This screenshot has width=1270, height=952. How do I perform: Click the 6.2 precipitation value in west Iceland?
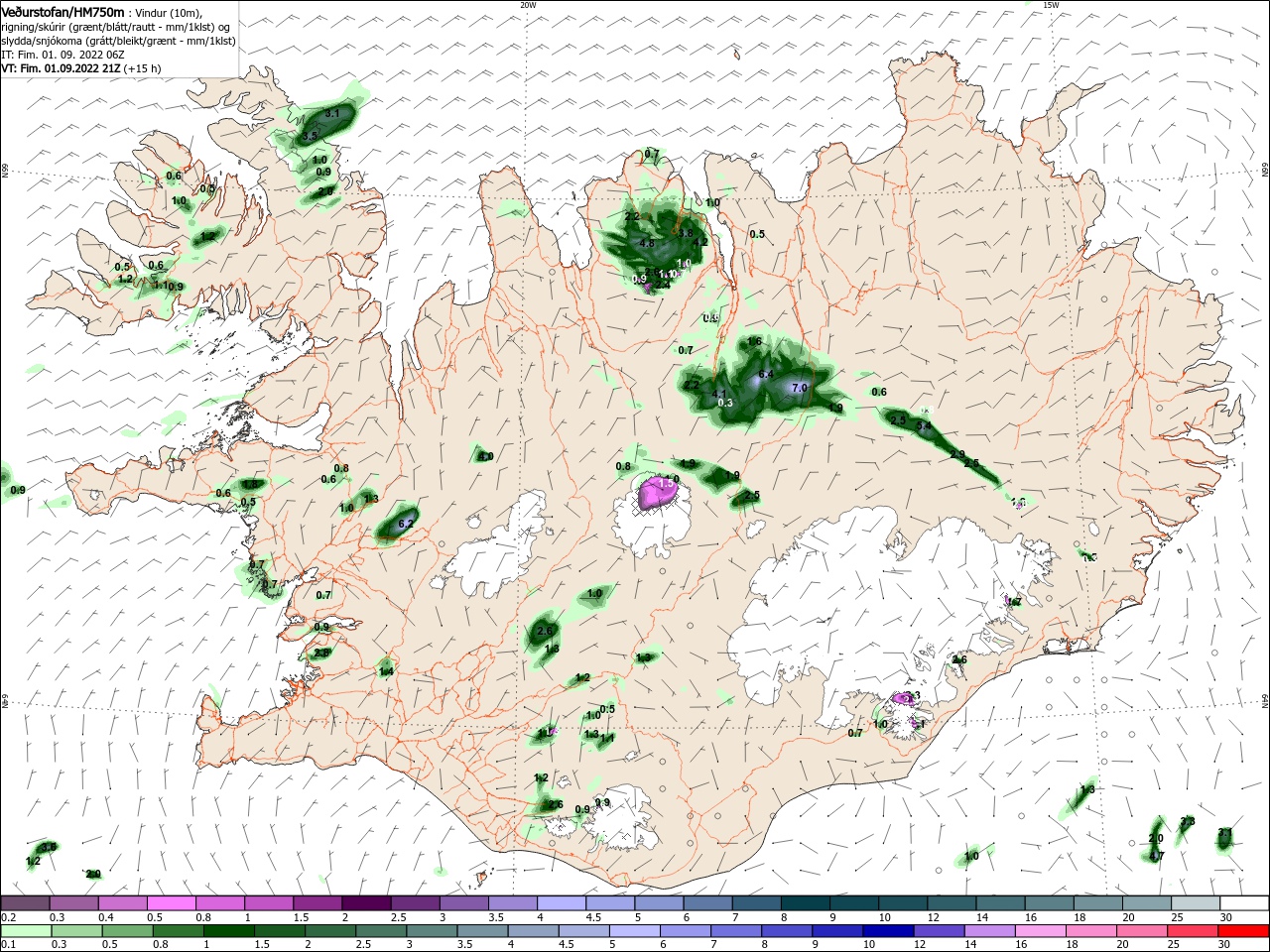pyautogui.click(x=405, y=523)
